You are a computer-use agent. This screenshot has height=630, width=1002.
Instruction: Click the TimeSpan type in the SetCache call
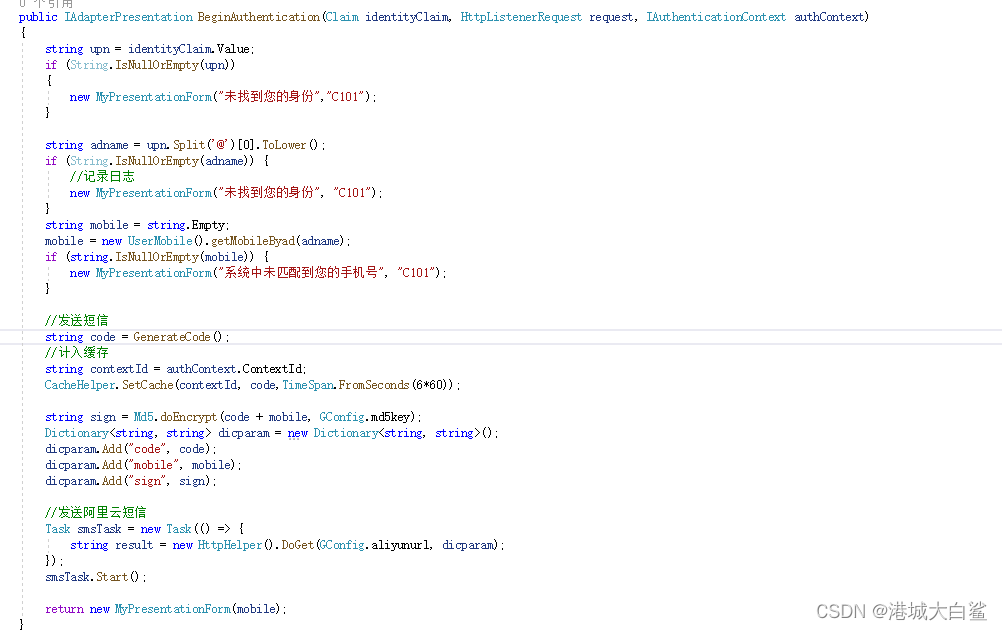[x=309, y=385]
